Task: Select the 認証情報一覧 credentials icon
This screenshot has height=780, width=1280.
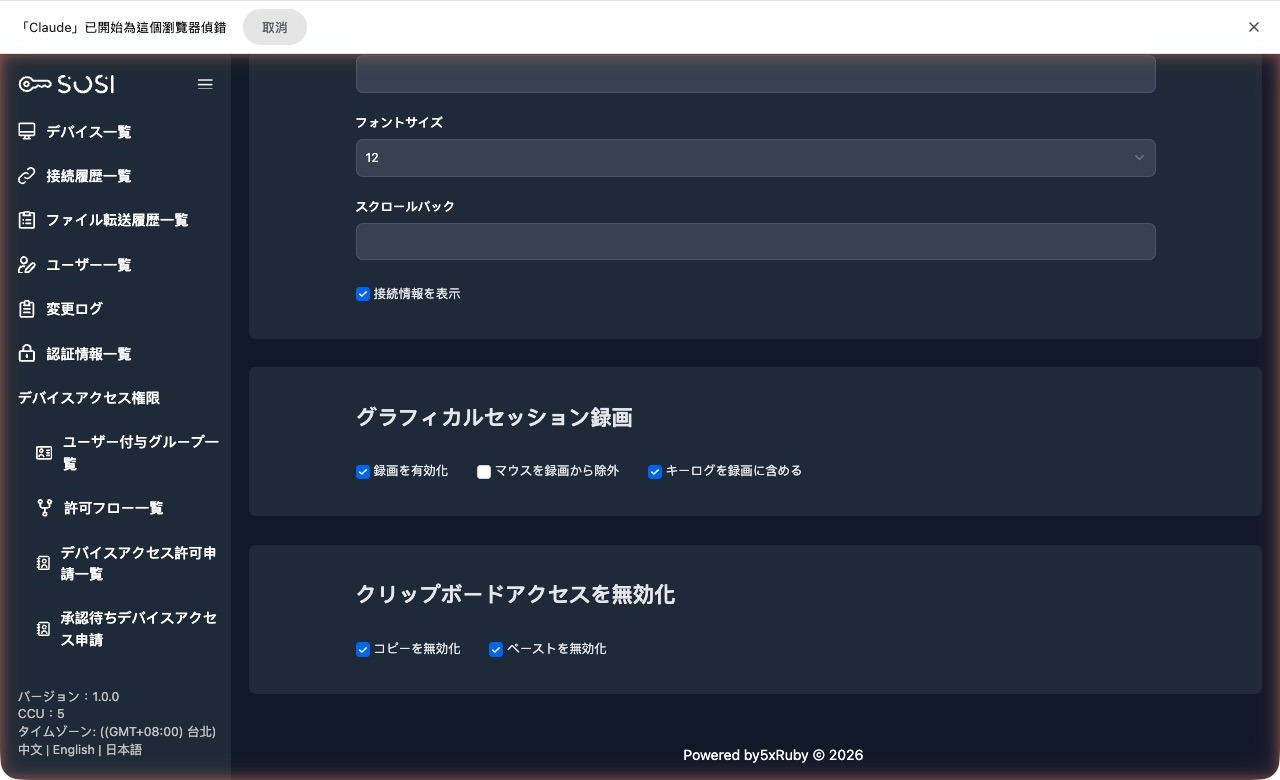Action: pyautogui.click(x=26, y=353)
